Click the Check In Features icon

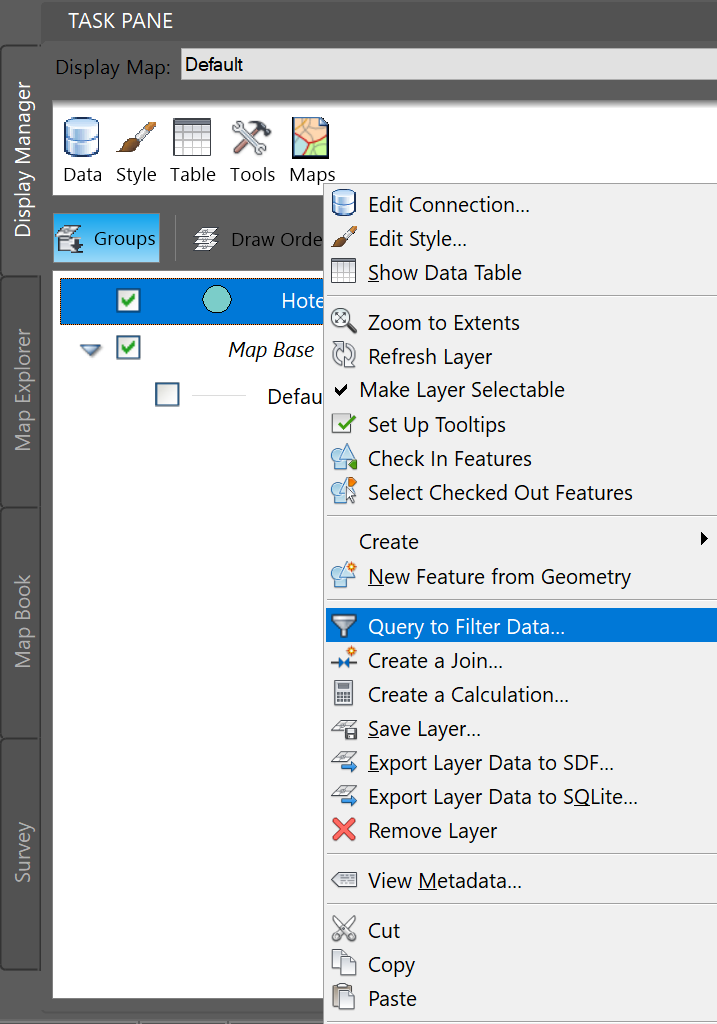click(343, 458)
